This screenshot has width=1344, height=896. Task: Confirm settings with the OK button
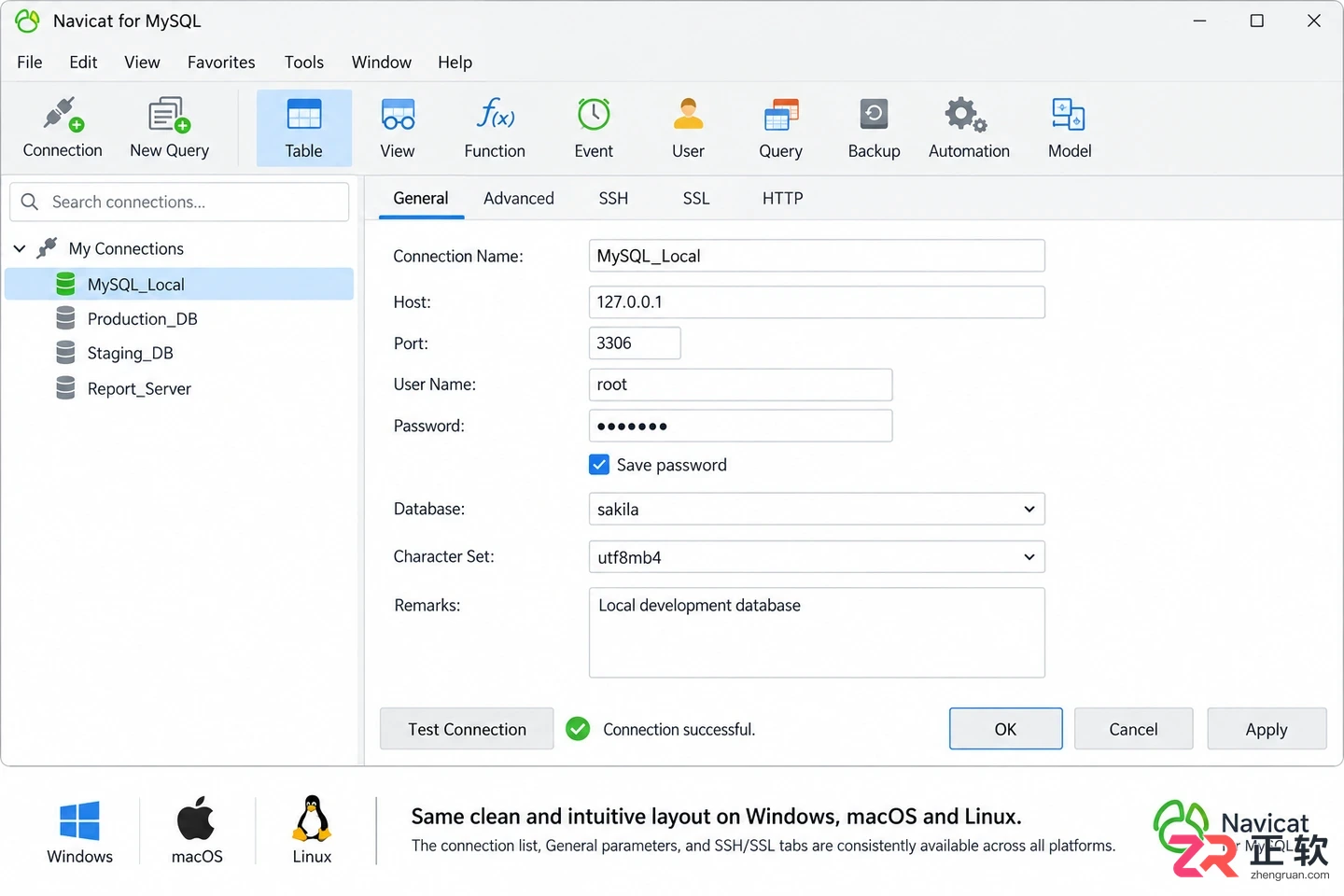1005,729
